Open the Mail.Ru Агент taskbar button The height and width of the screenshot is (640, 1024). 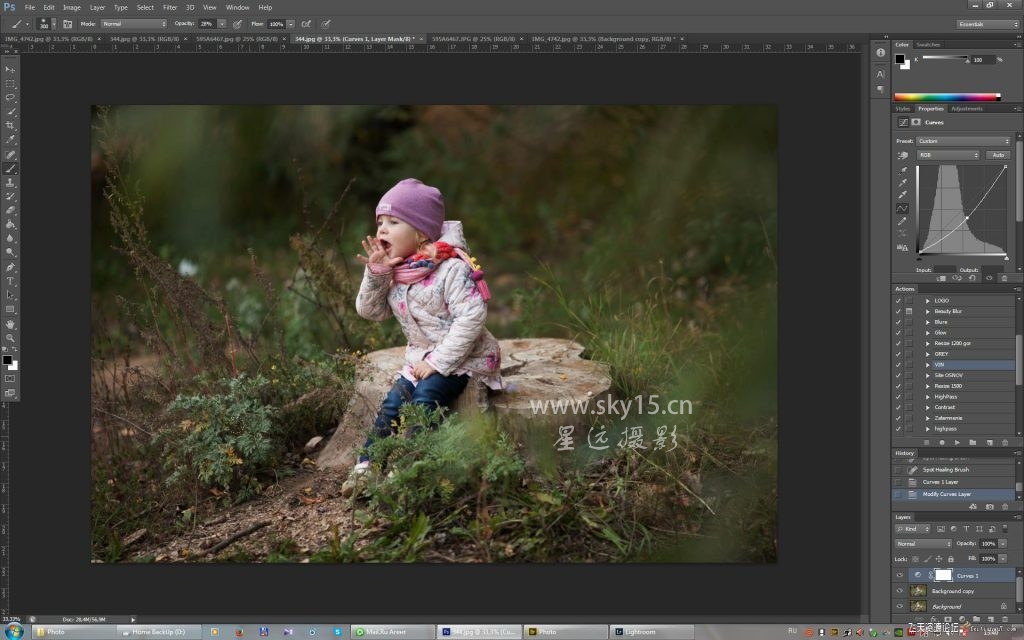pyautogui.click(x=392, y=632)
